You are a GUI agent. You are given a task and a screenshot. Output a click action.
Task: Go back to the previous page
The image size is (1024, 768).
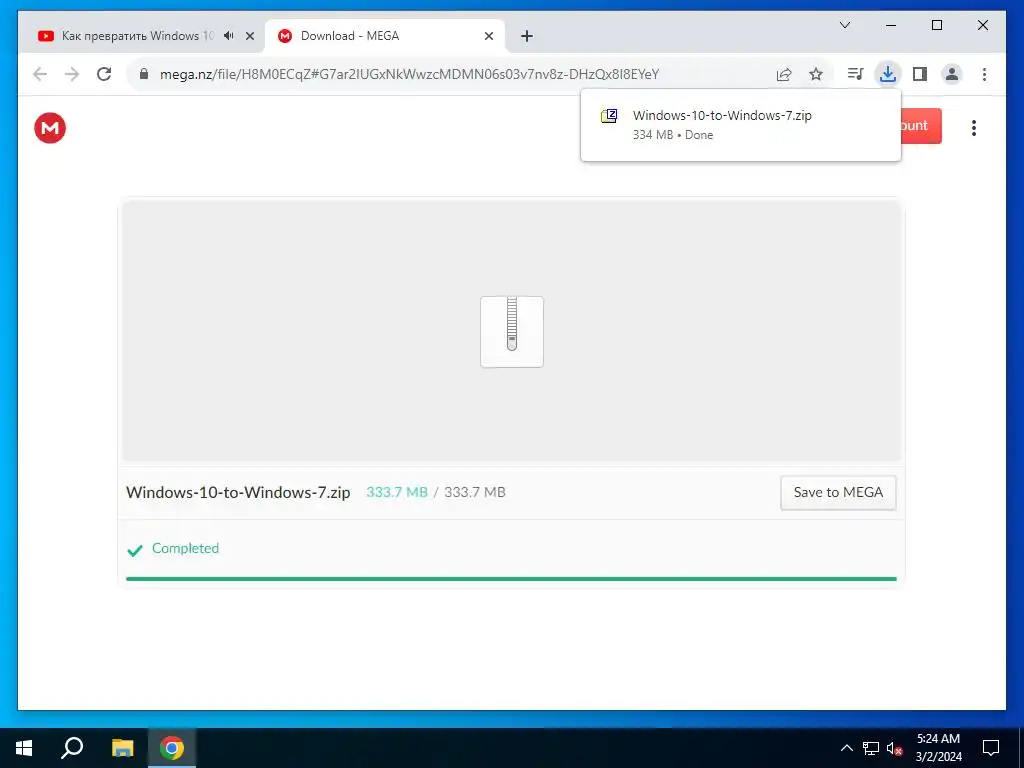(40, 74)
